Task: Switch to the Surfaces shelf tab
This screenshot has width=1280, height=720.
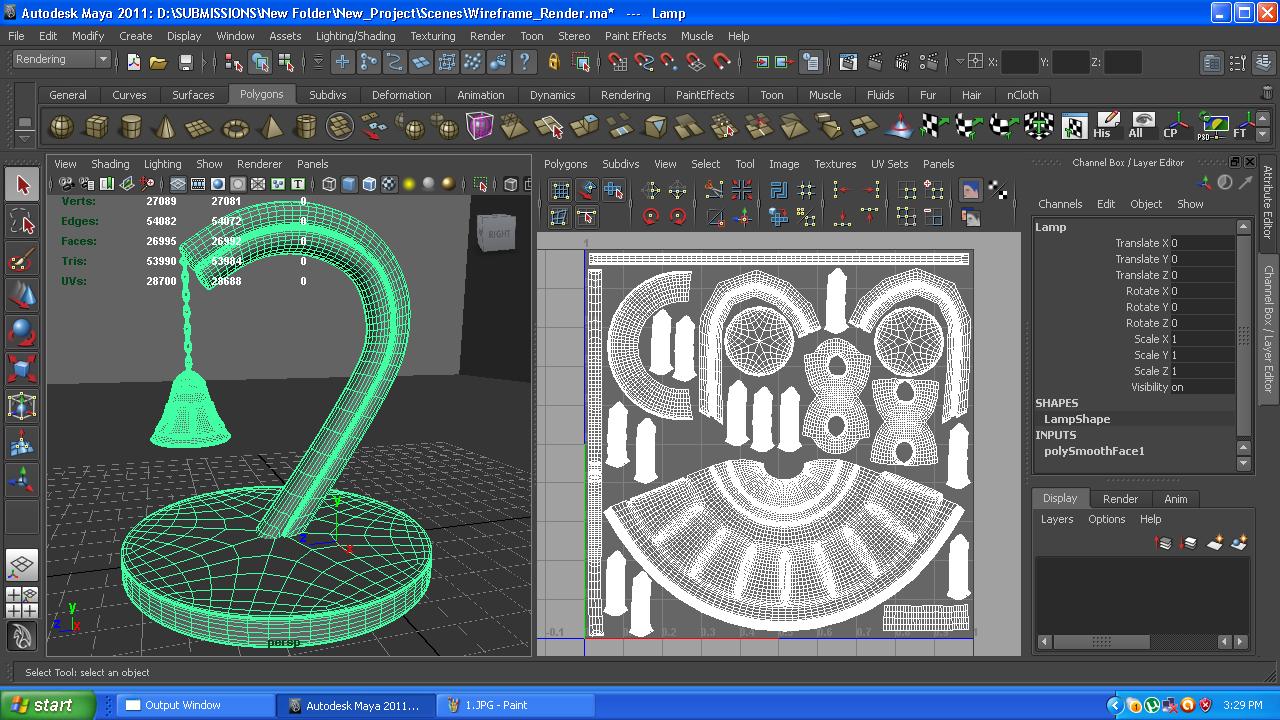Action: point(193,95)
